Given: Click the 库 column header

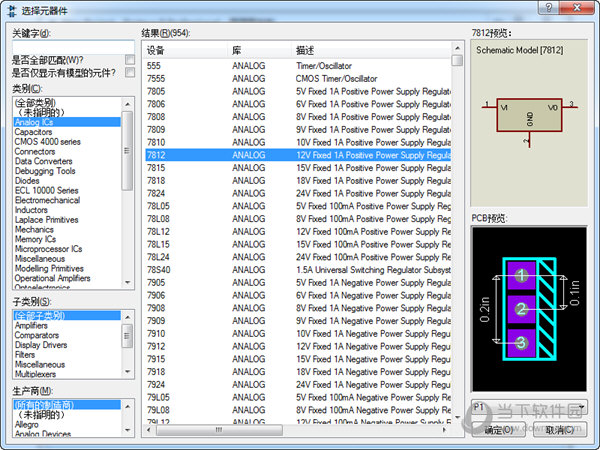Looking at the screenshot, I should tap(260, 51).
